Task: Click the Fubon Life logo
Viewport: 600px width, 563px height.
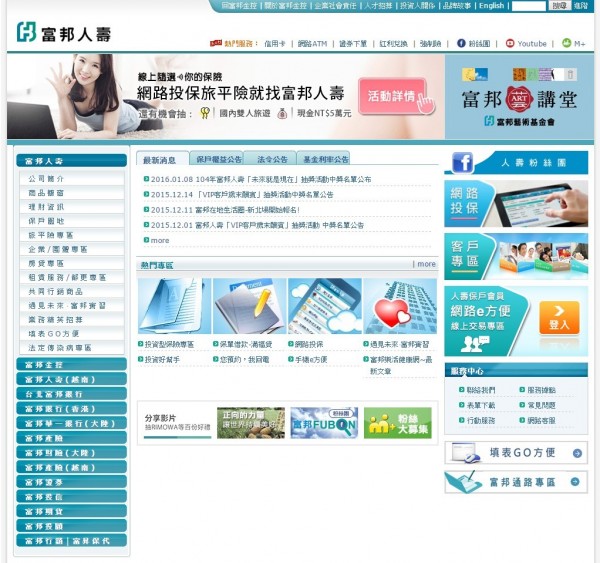Action: pos(64,32)
